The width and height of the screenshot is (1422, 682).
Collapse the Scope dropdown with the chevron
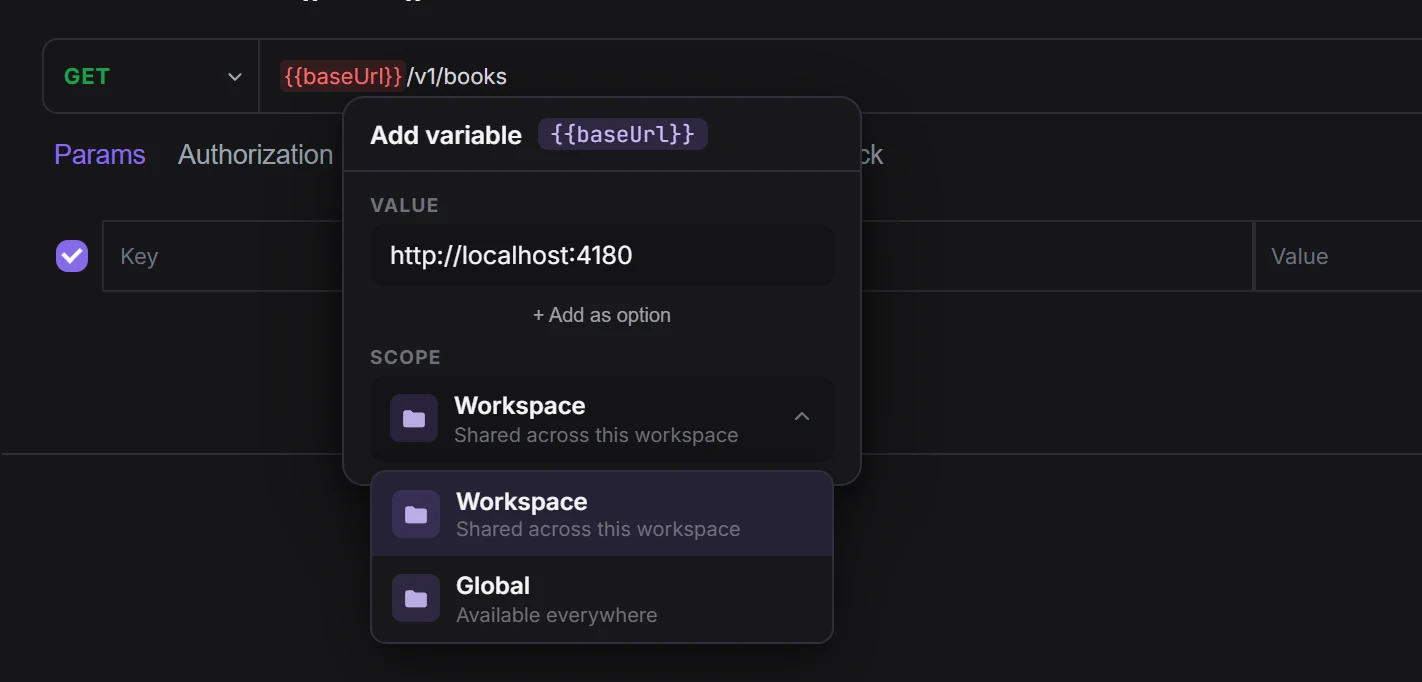(802, 416)
